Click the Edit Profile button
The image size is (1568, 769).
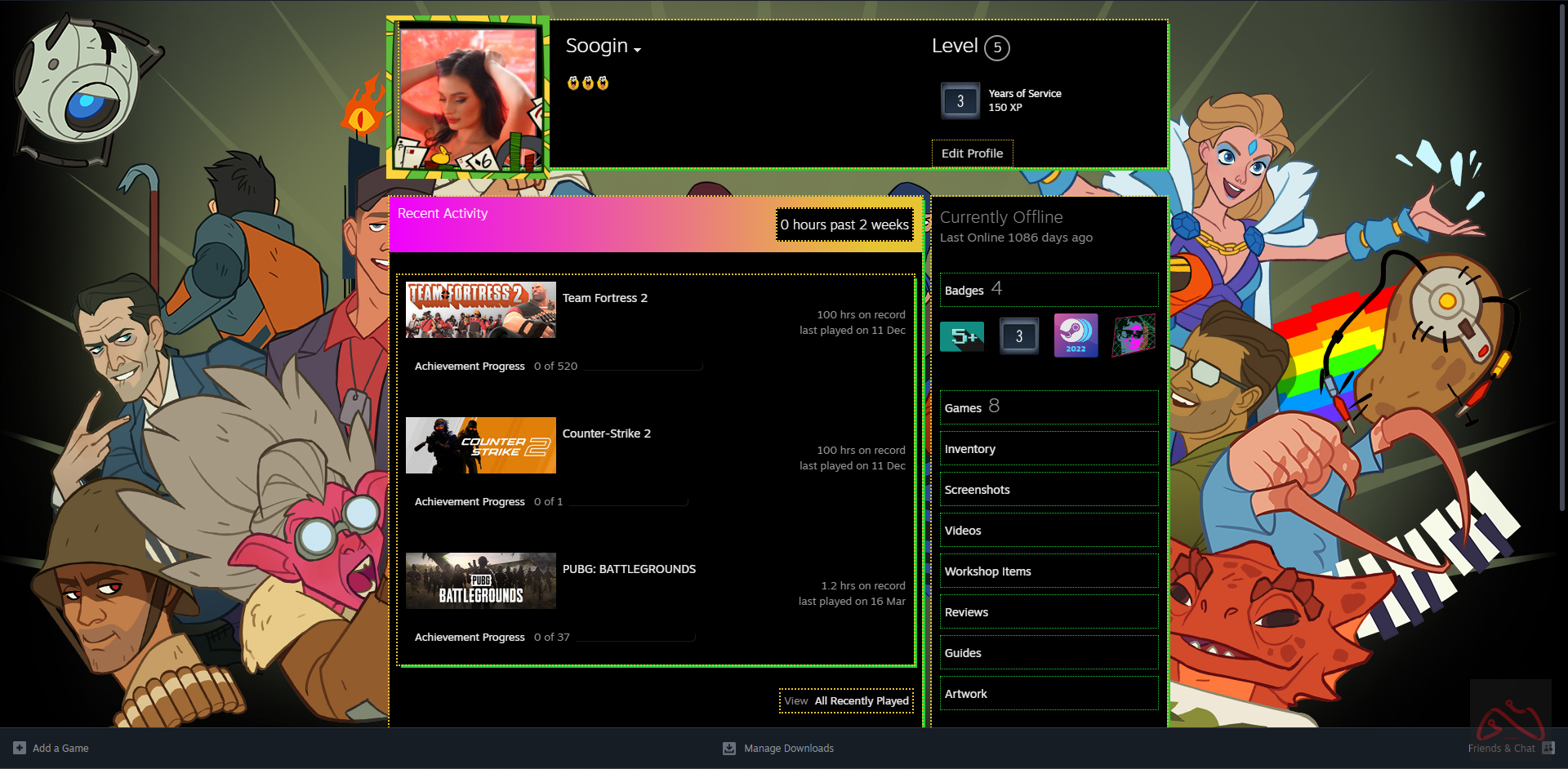[972, 153]
